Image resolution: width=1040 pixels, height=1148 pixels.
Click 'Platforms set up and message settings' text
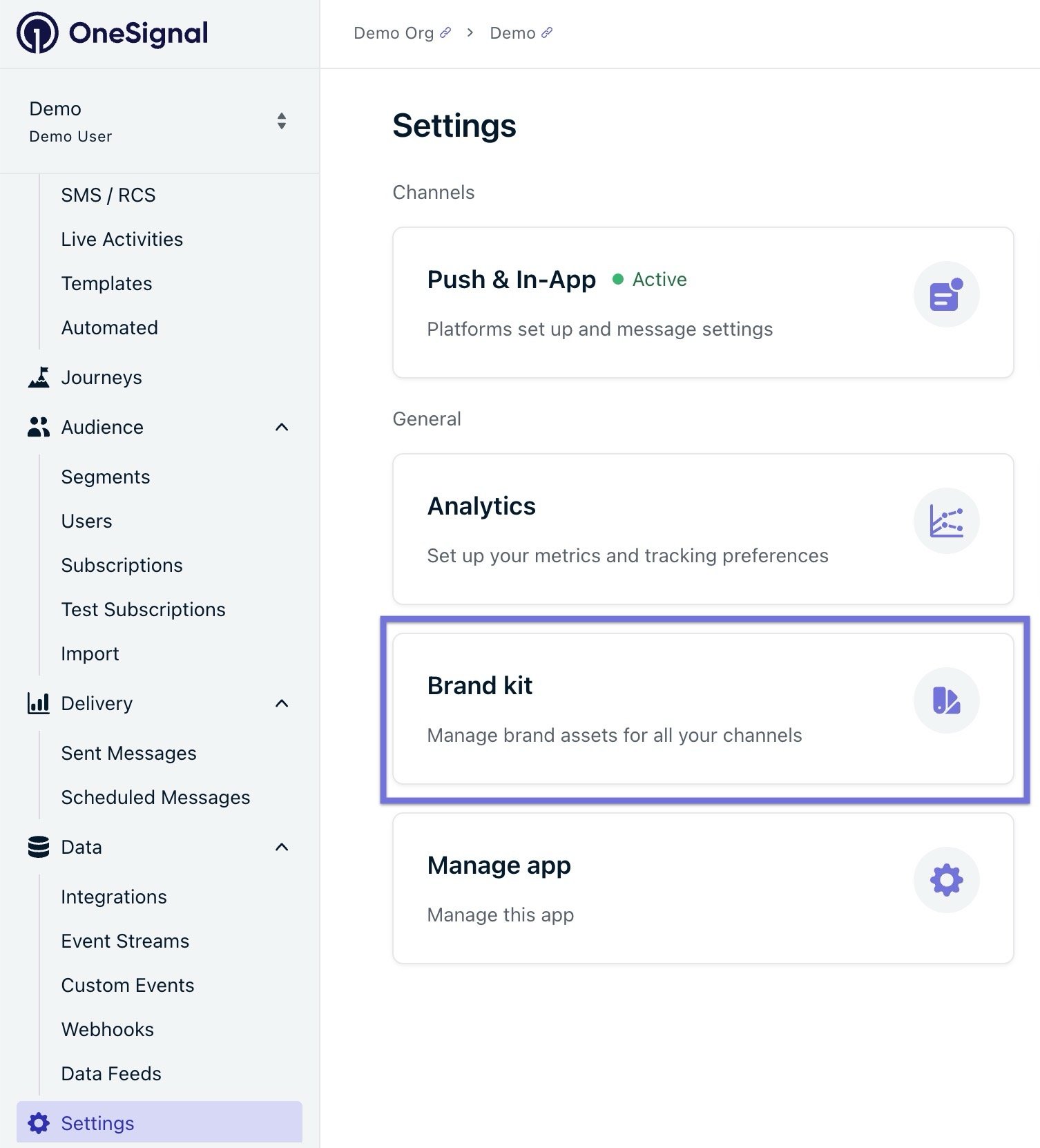[x=600, y=329]
